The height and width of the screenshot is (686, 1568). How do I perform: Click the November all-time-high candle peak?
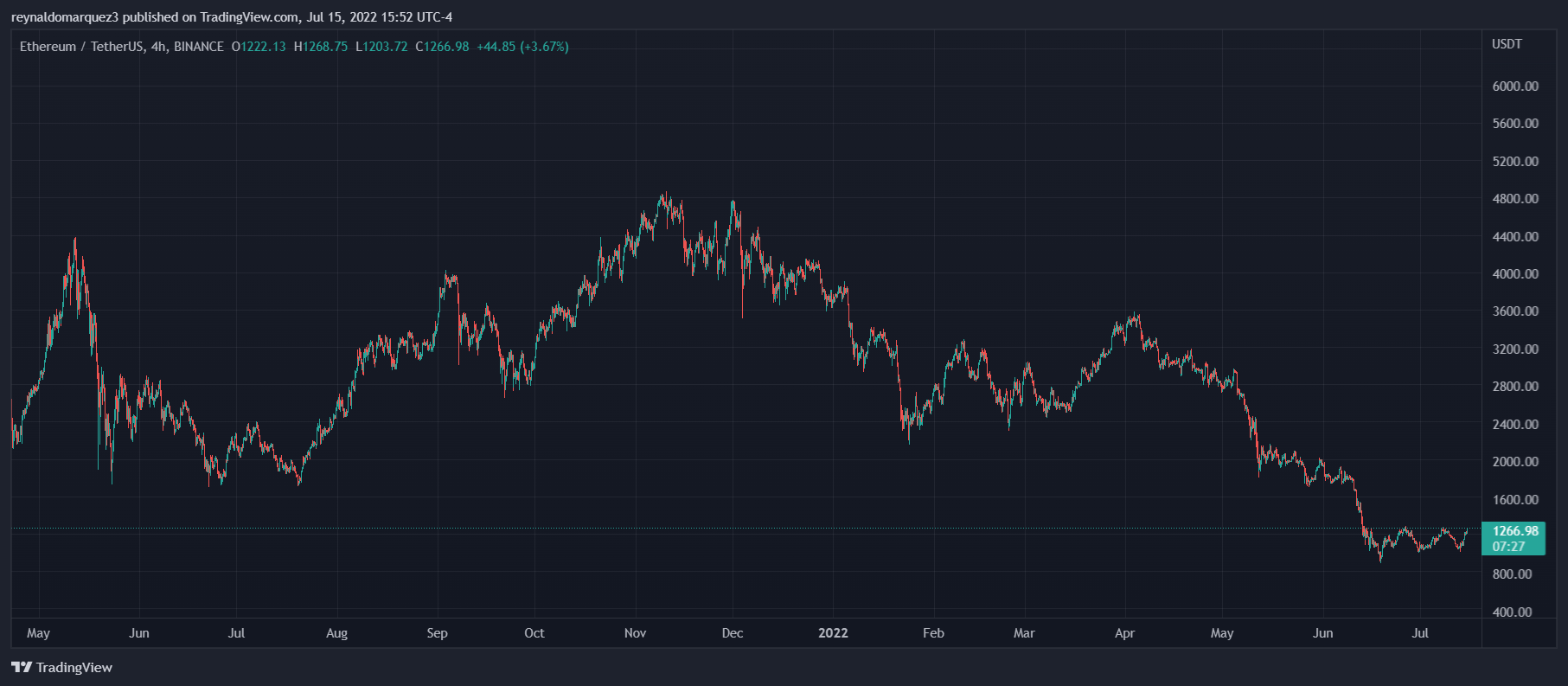point(665,195)
